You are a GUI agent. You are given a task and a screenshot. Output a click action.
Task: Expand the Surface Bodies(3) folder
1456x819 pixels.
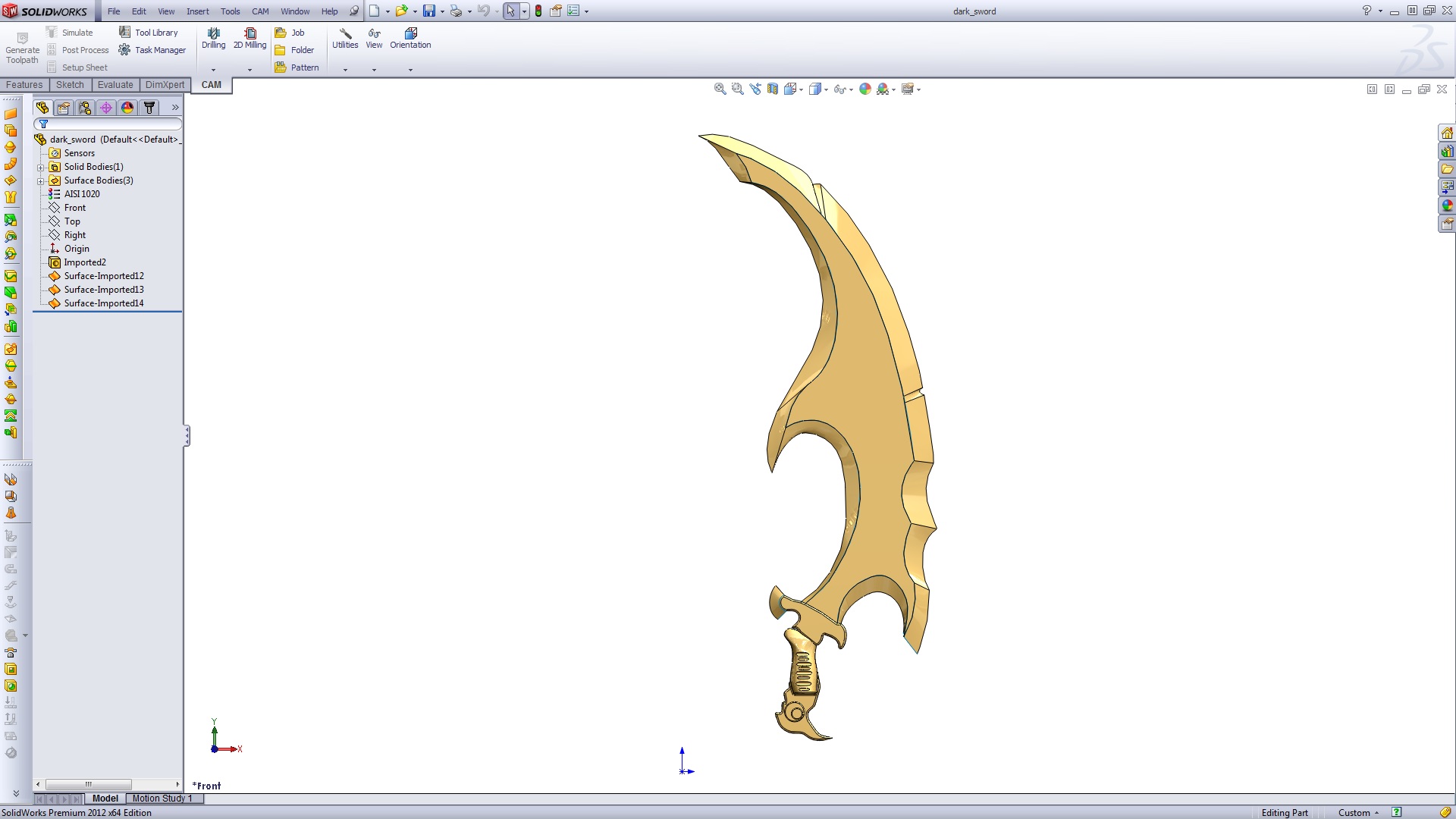coord(41,181)
